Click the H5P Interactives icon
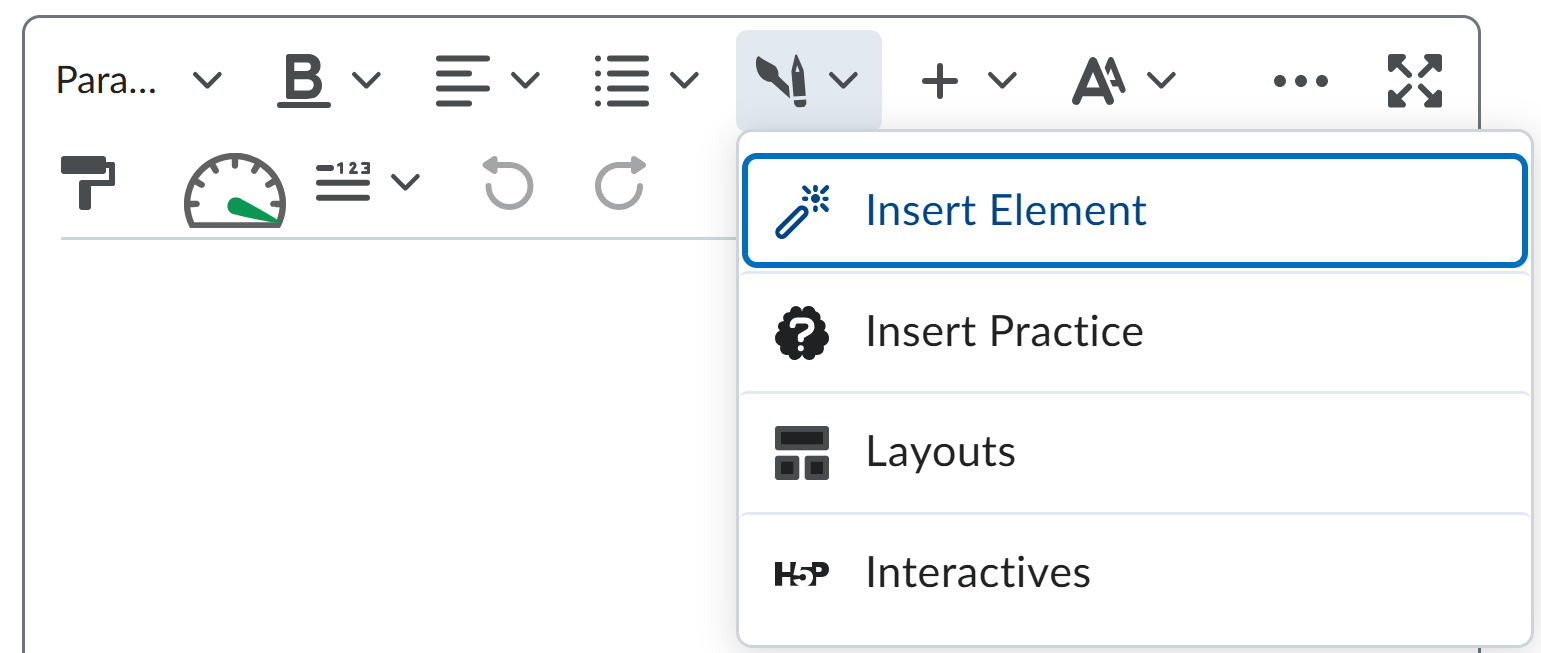Viewport: 1541px width, 653px height. tap(802, 574)
